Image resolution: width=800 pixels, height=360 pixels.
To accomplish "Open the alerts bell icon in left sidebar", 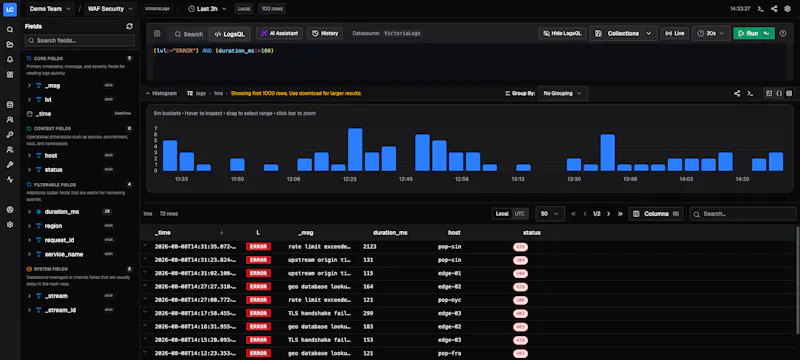I will [x=10, y=60].
